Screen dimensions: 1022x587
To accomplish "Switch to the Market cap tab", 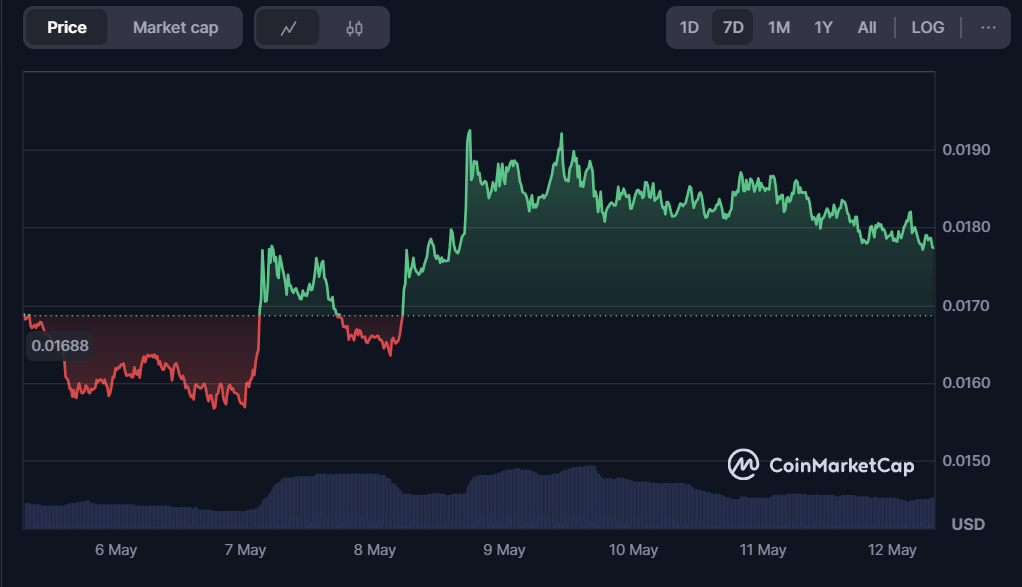I will [175, 28].
